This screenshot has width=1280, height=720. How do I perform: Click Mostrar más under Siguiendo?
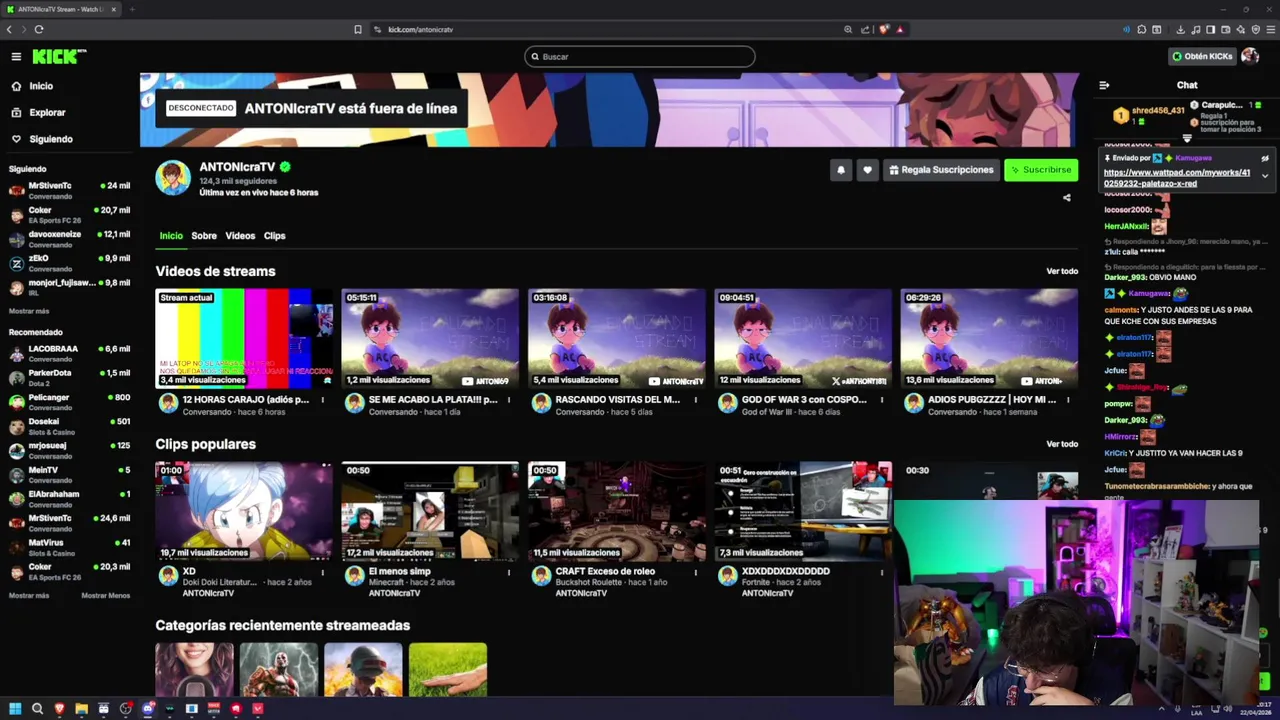point(29,311)
